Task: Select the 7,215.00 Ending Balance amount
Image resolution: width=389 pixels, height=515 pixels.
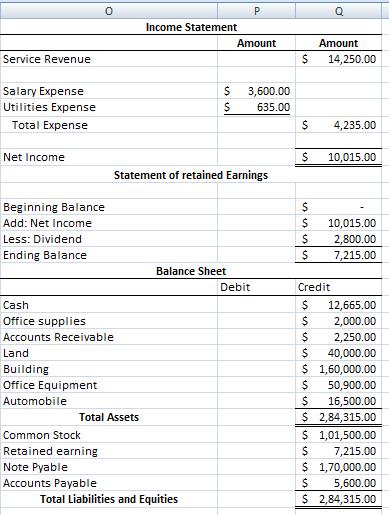Action: click(338, 255)
